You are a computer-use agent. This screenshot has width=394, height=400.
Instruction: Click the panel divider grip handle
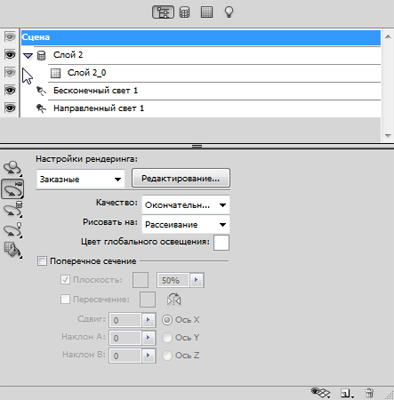tap(197, 146)
